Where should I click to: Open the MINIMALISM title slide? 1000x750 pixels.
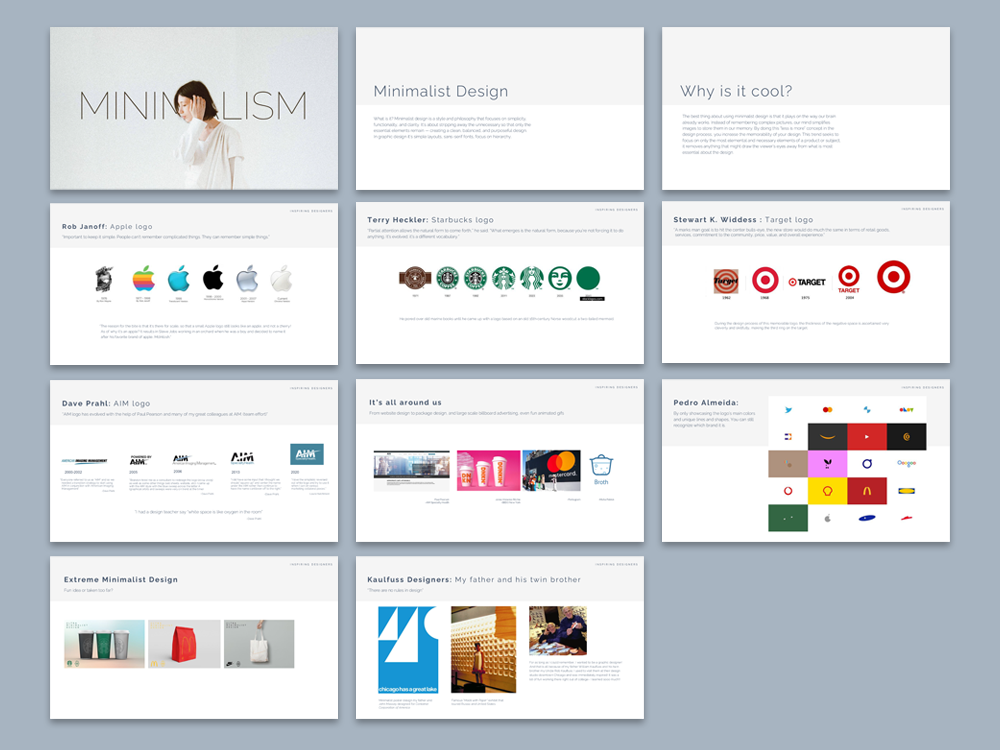click(x=193, y=107)
